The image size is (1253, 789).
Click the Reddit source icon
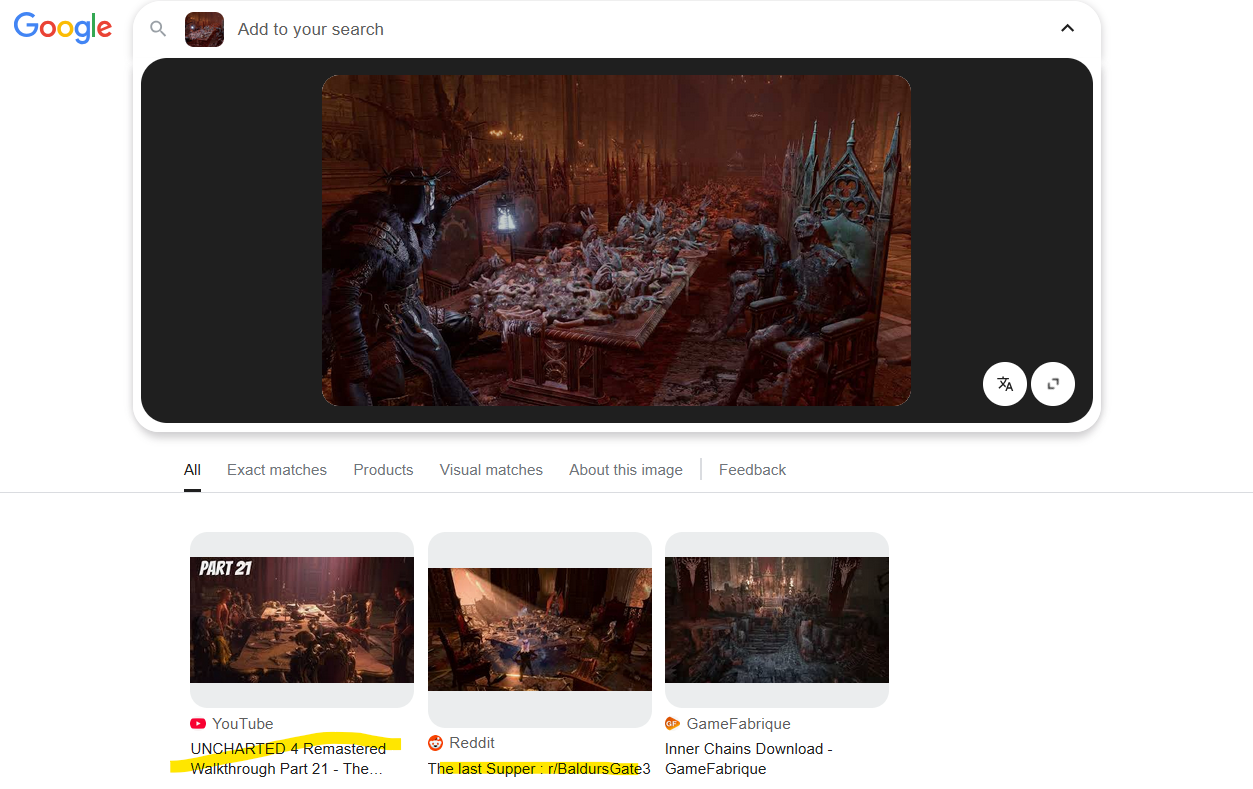[x=436, y=743]
